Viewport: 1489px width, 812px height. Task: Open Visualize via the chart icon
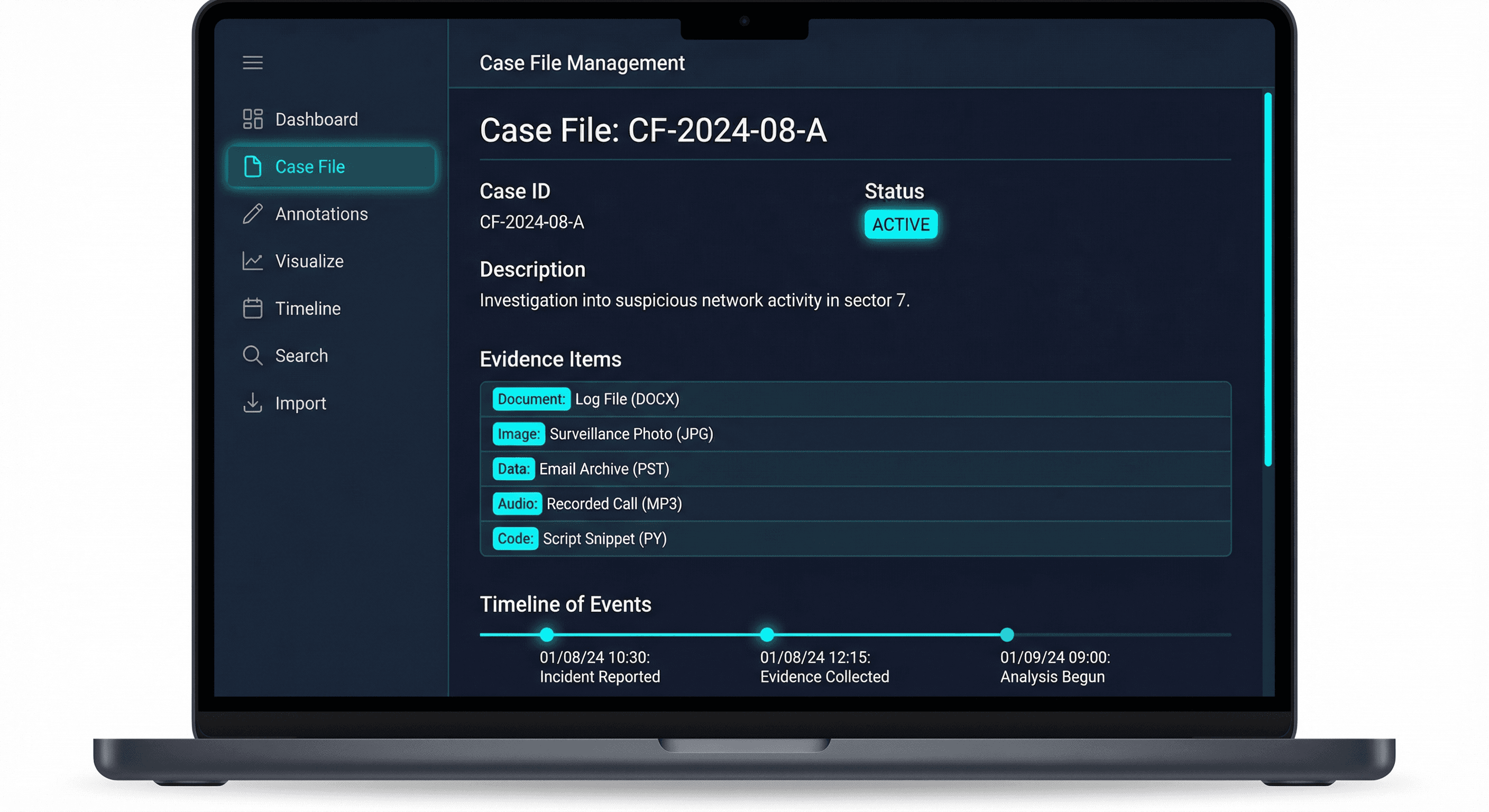click(252, 261)
